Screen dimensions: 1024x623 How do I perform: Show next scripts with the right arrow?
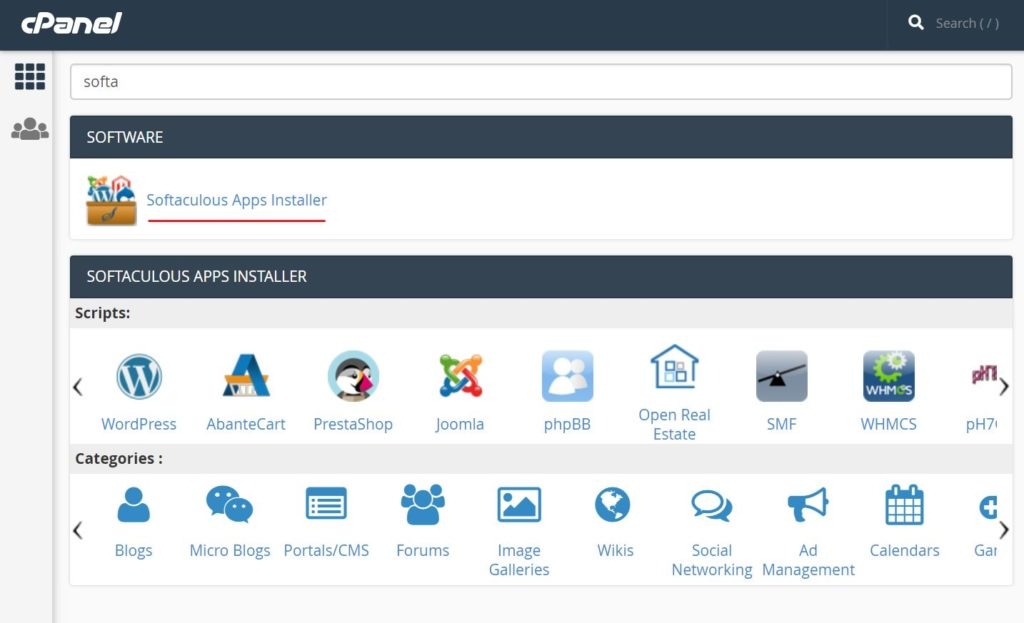(x=1004, y=387)
